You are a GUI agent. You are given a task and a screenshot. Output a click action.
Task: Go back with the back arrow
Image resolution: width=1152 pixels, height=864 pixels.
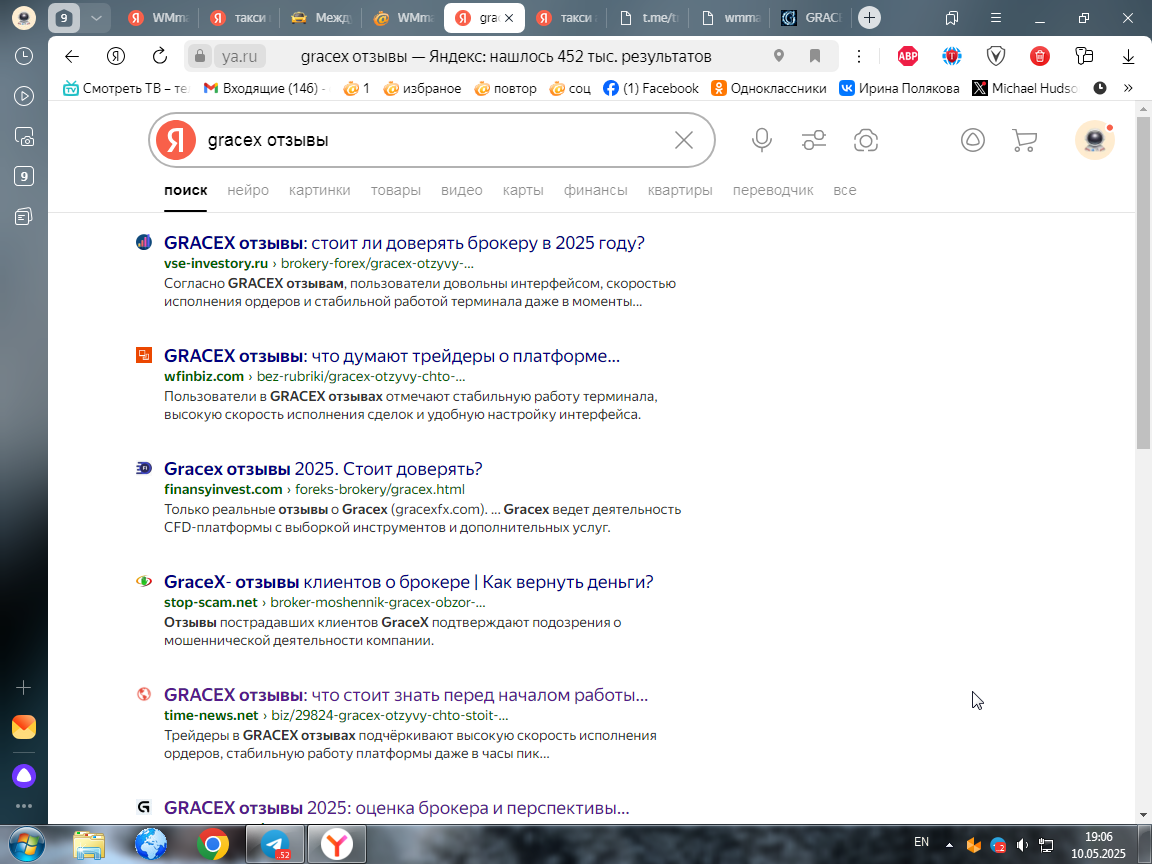tap(71, 57)
